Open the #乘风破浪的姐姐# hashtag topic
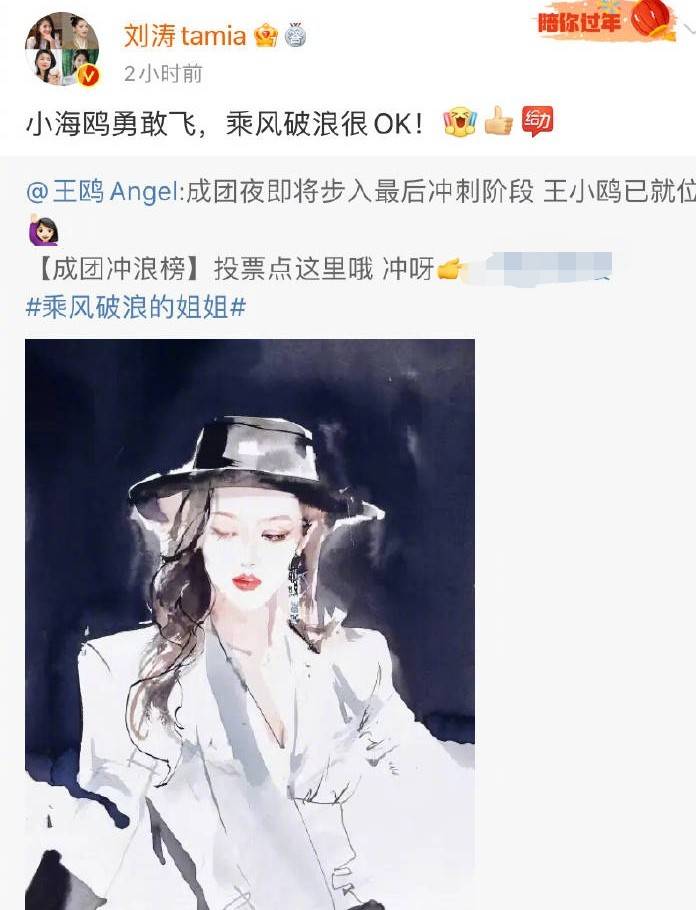This screenshot has width=696, height=910. pyautogui.click(x=136, y=306)
